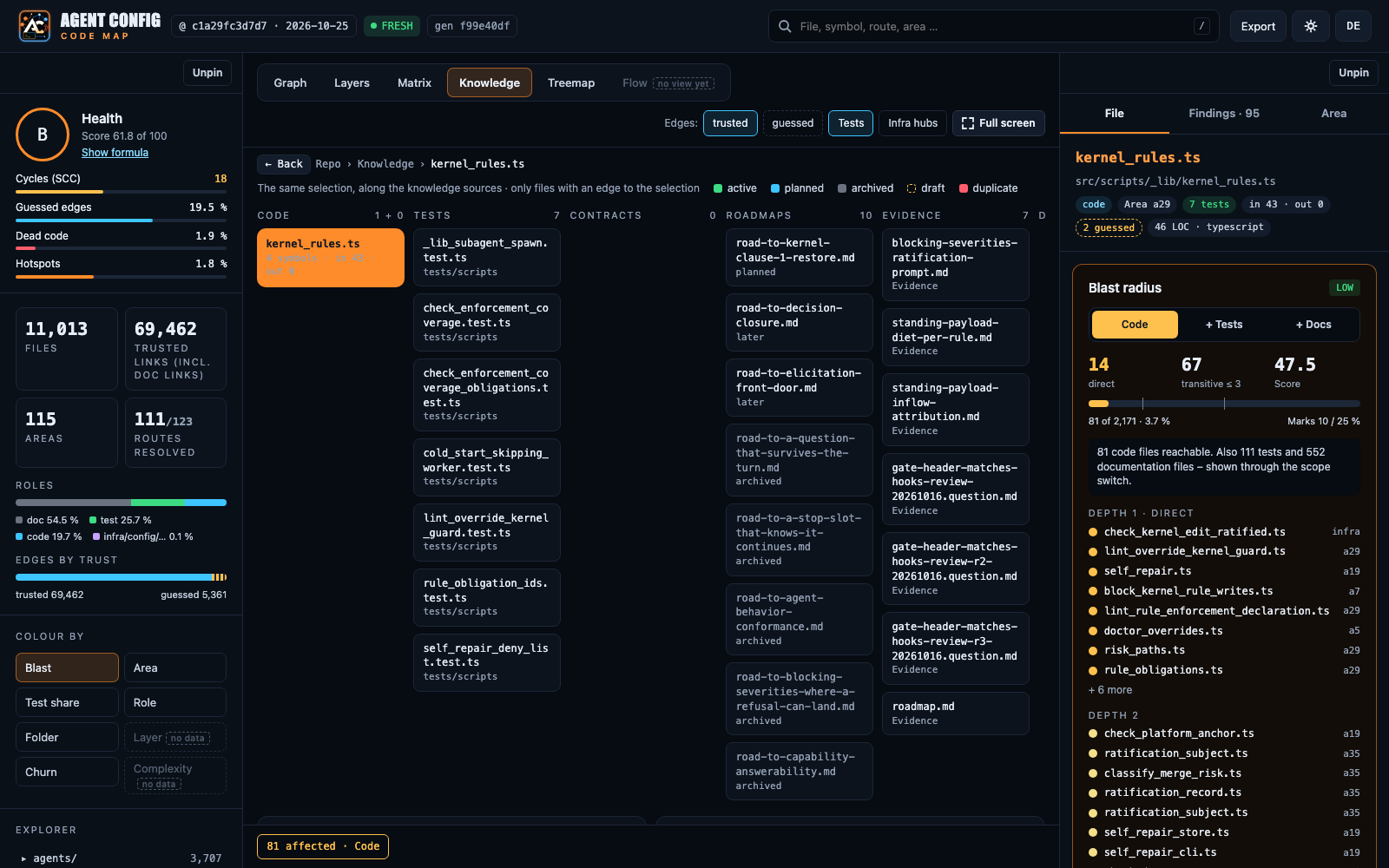This screenshot has height=868, width=1389.
Task: Colour by Blast option
Action: [x=67, y=667]
